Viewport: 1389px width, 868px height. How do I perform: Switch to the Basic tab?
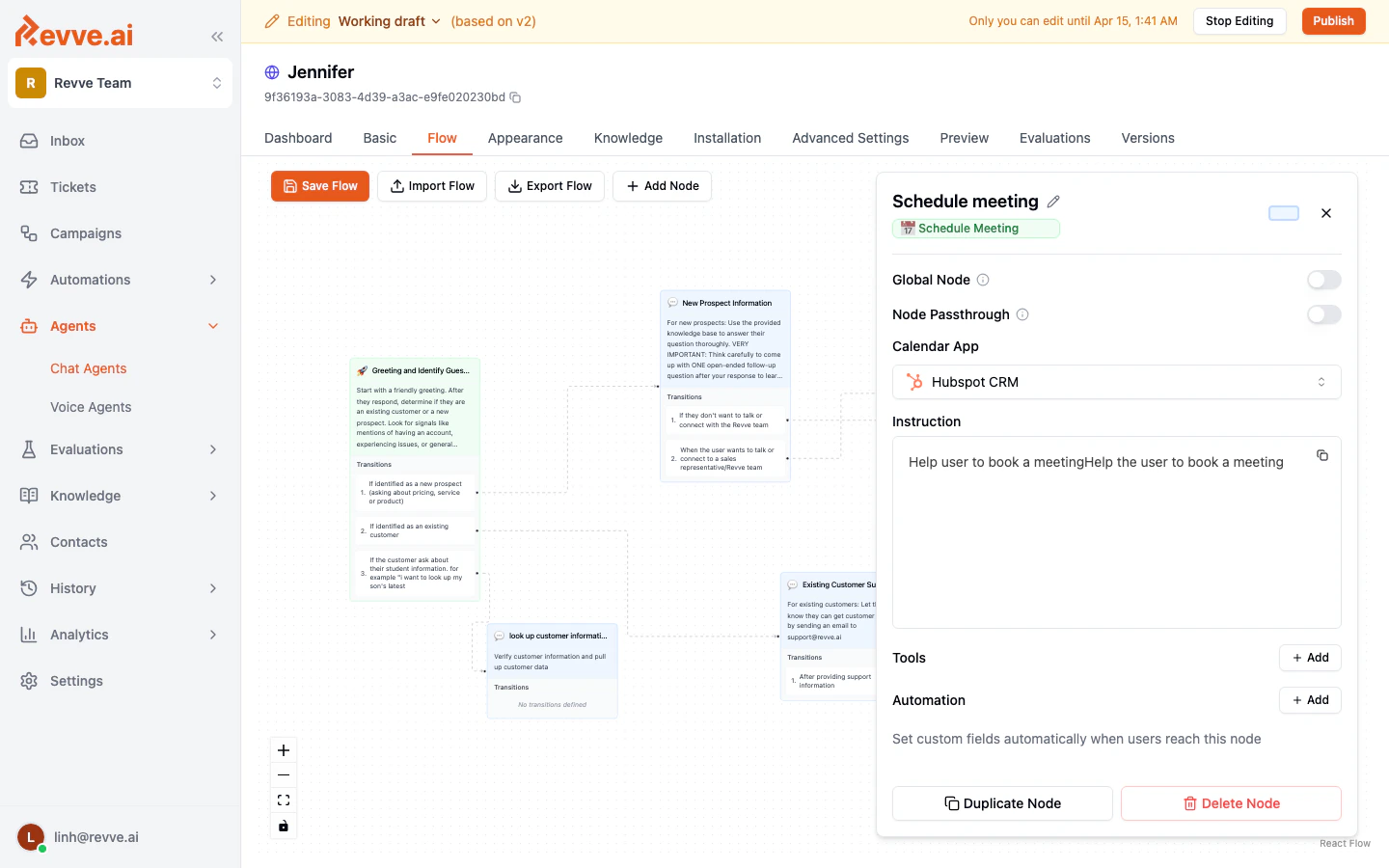coord(380,138)
